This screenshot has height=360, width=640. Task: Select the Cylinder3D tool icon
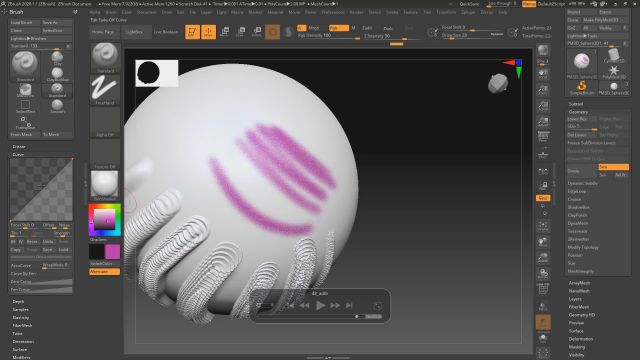tap(613, 56)
